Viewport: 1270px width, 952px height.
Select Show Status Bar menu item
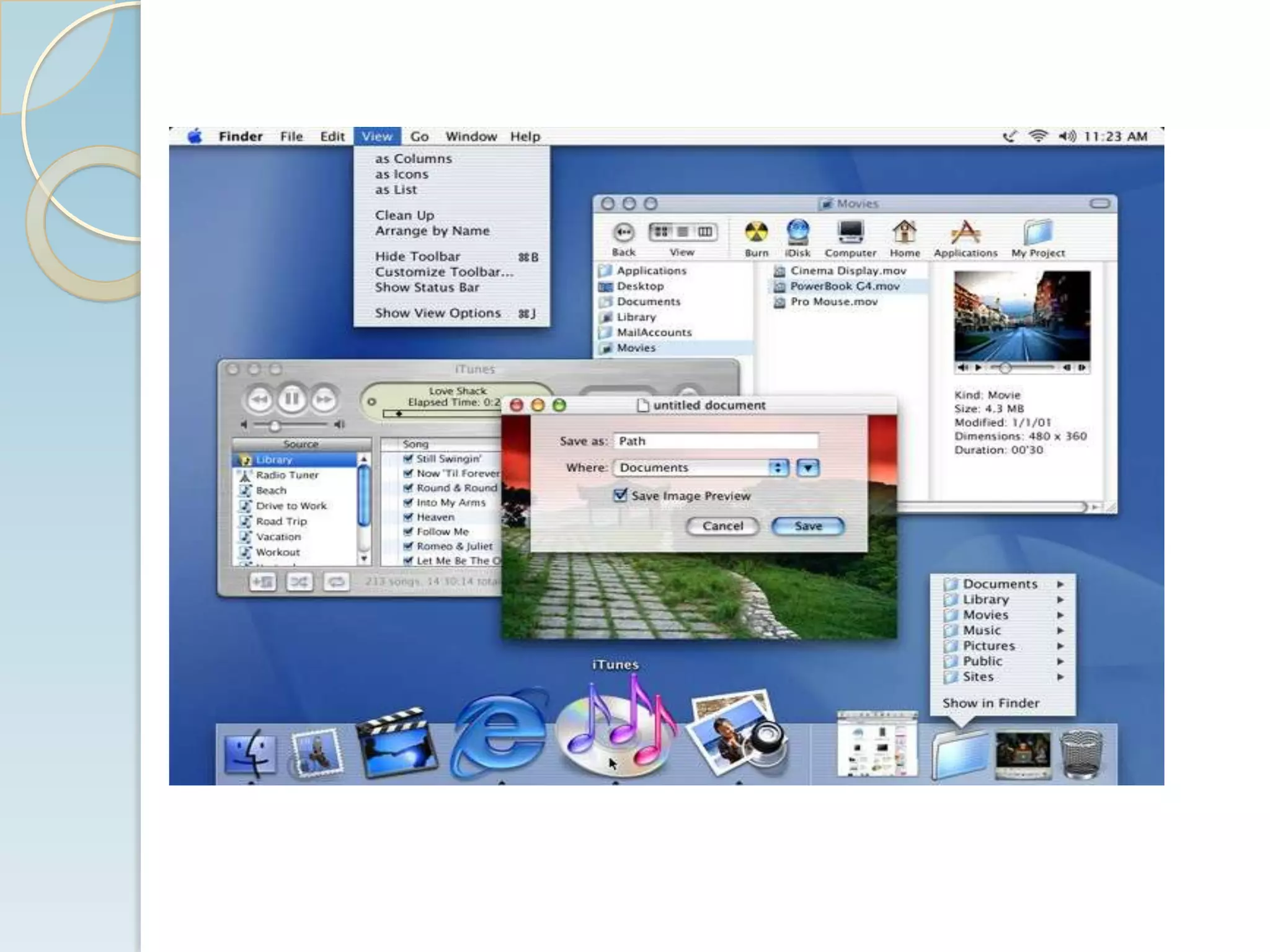pos(427,288)
